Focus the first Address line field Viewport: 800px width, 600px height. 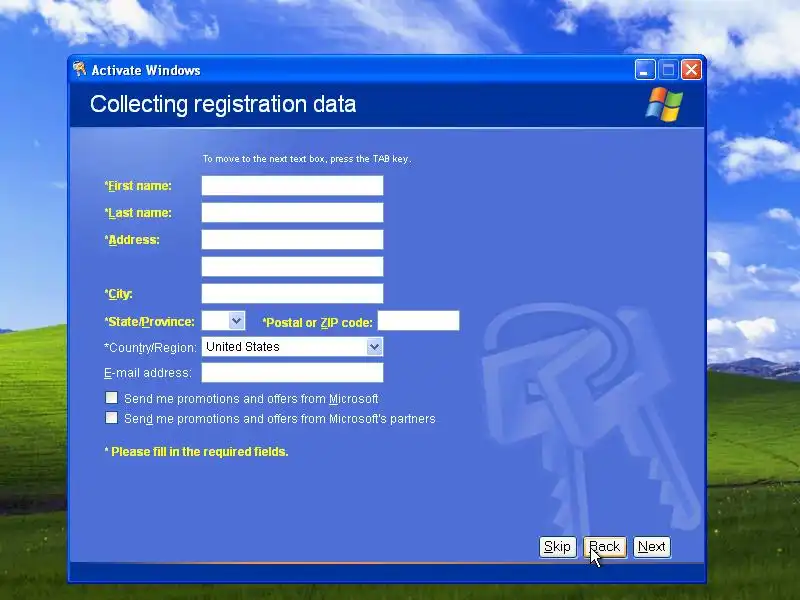point(292,240)
